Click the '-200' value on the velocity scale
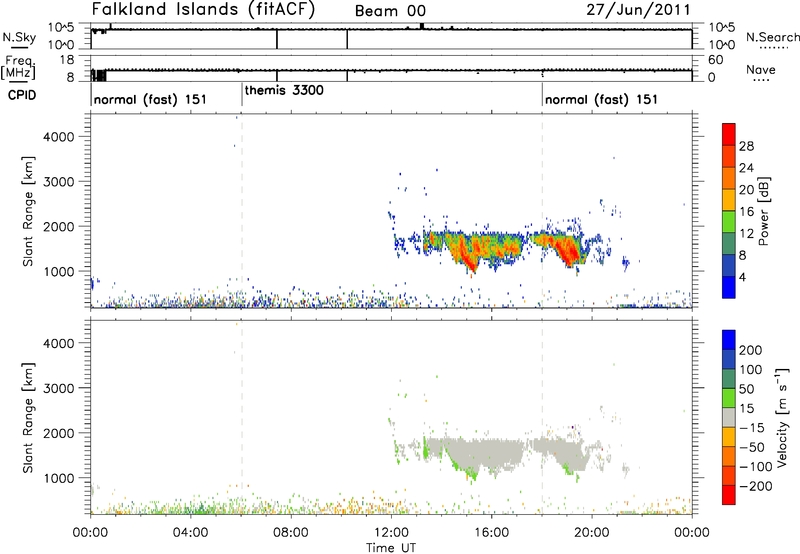800x554 pixels. coord(755,486)
